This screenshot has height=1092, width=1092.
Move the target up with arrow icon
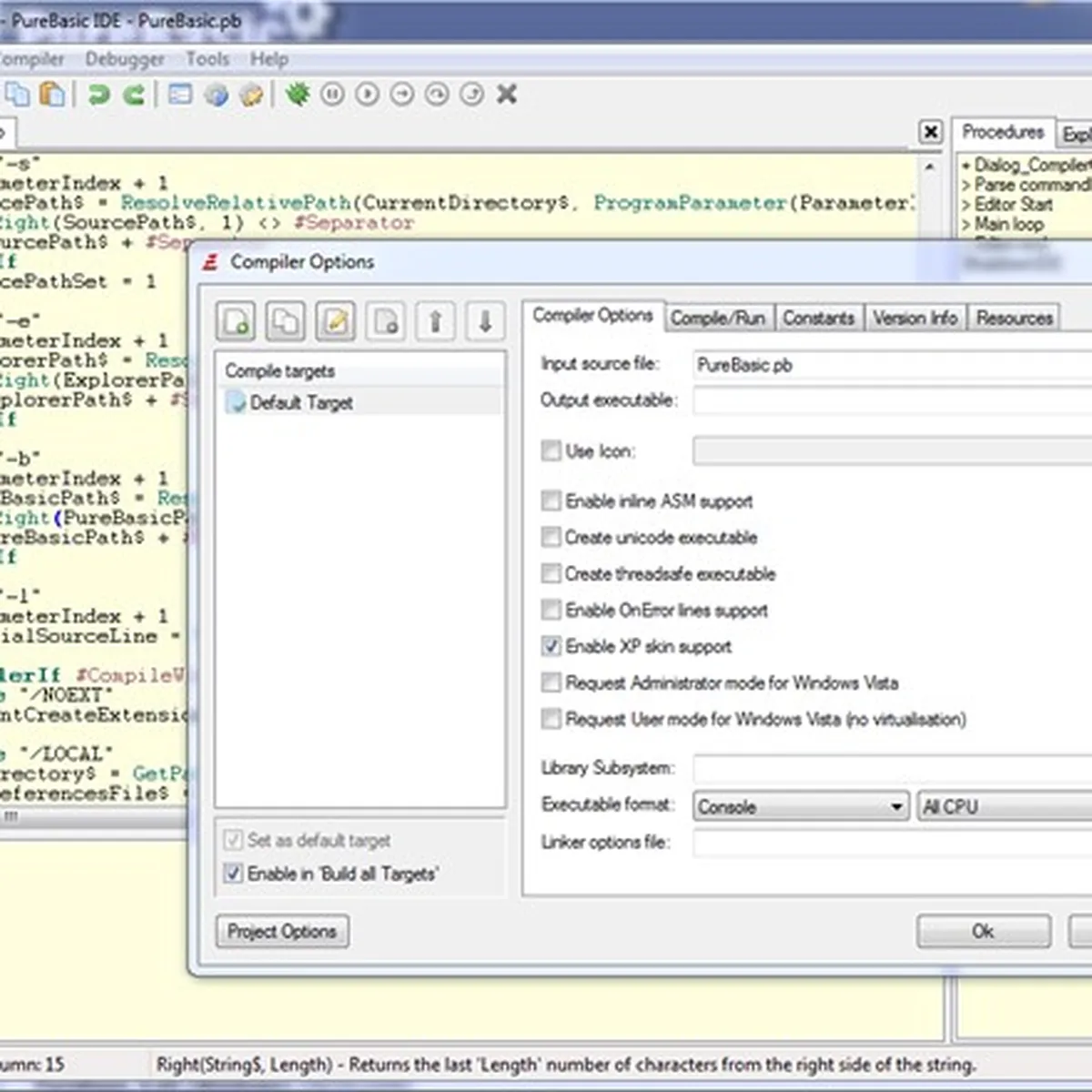(x=435, y=321)
